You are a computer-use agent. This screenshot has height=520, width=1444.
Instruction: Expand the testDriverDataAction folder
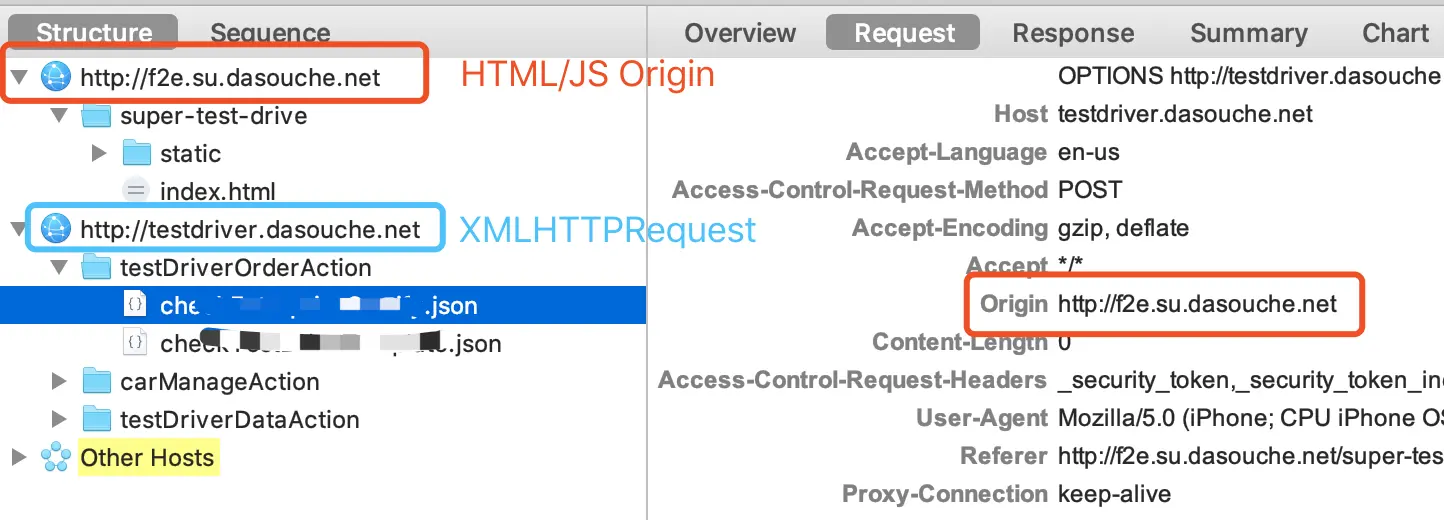[59, 420]
